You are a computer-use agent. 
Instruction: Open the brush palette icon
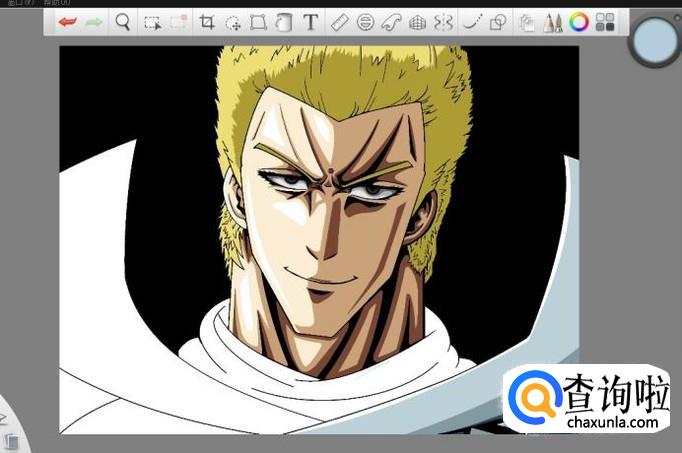553,23
